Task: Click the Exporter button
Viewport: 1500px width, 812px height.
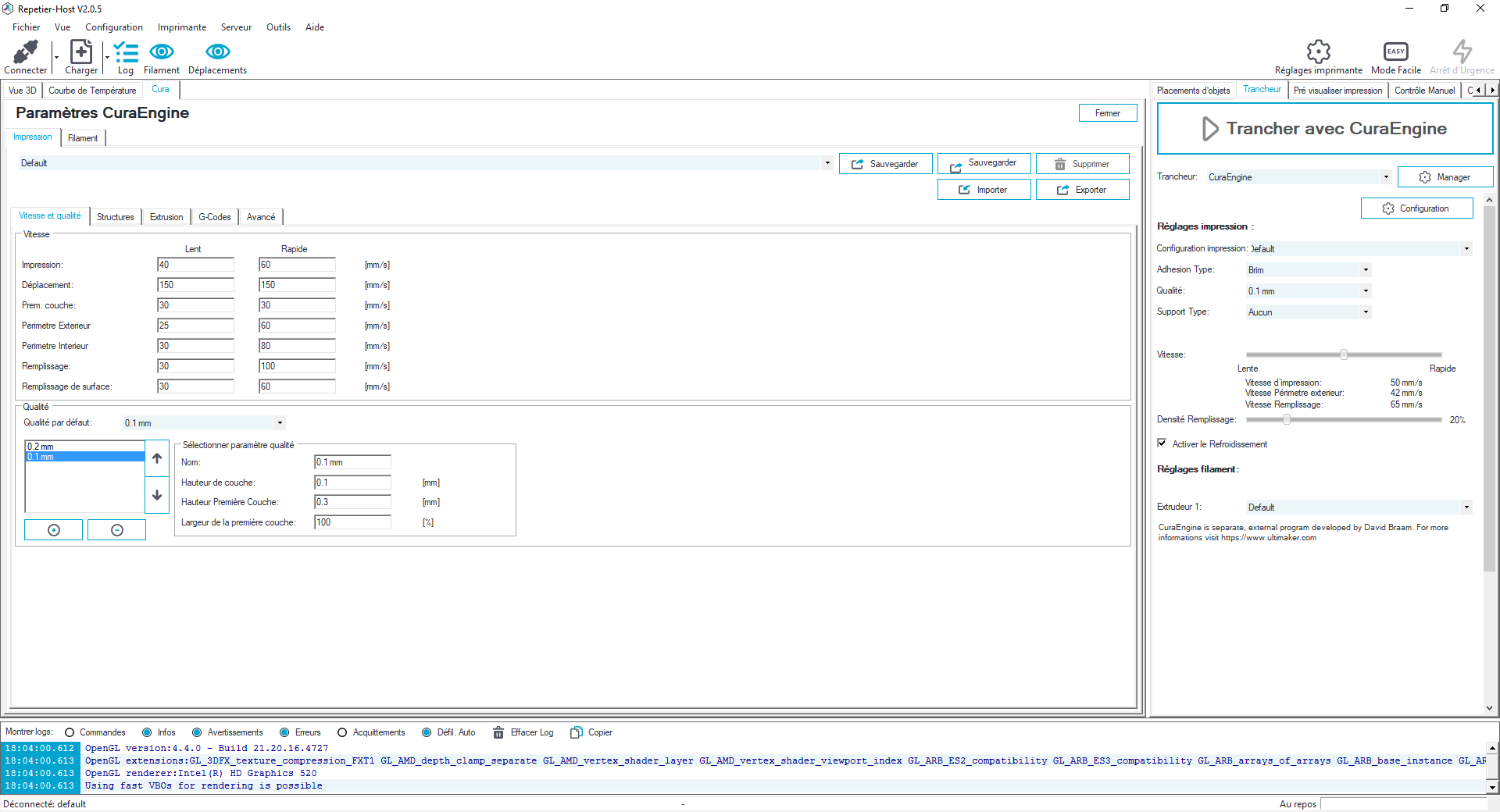Action: pyautogui.click(x=1082, y=190)
